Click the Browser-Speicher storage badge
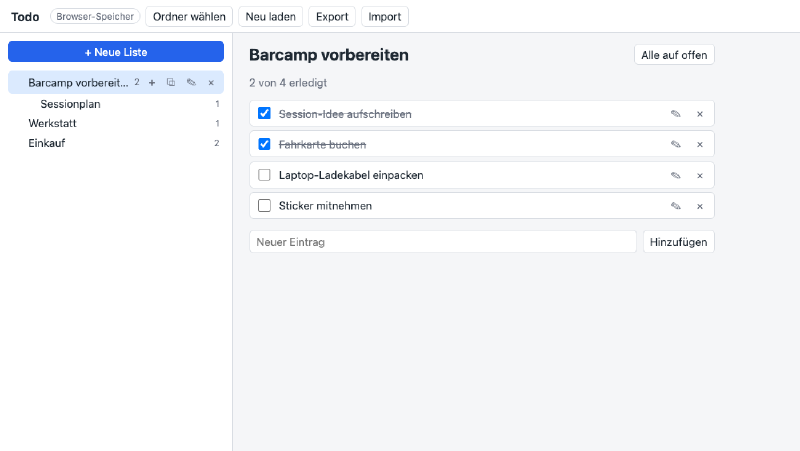This screenshot has height=451, width=800. point(95,16)
